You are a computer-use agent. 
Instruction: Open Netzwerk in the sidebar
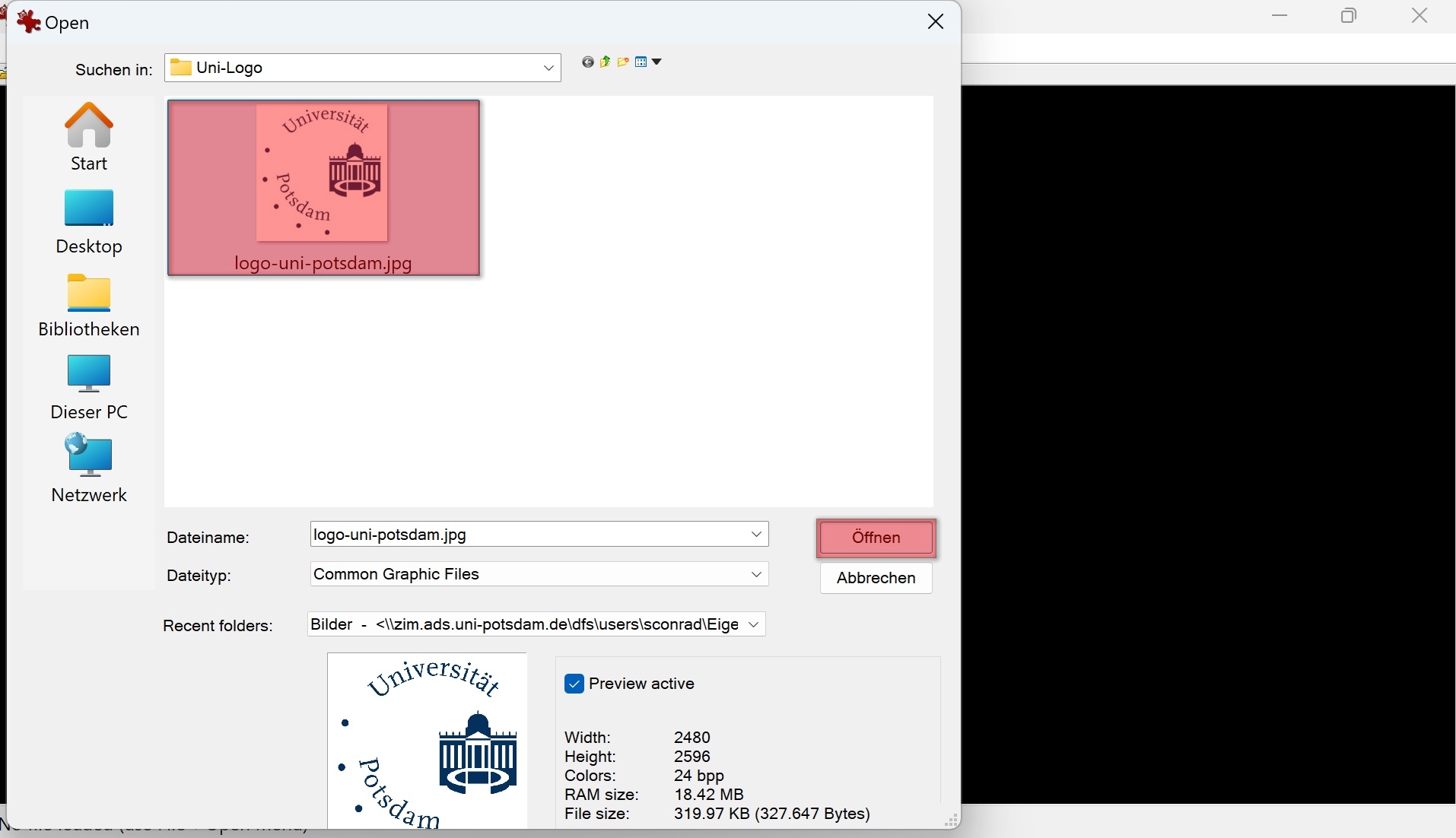[89, 468]
